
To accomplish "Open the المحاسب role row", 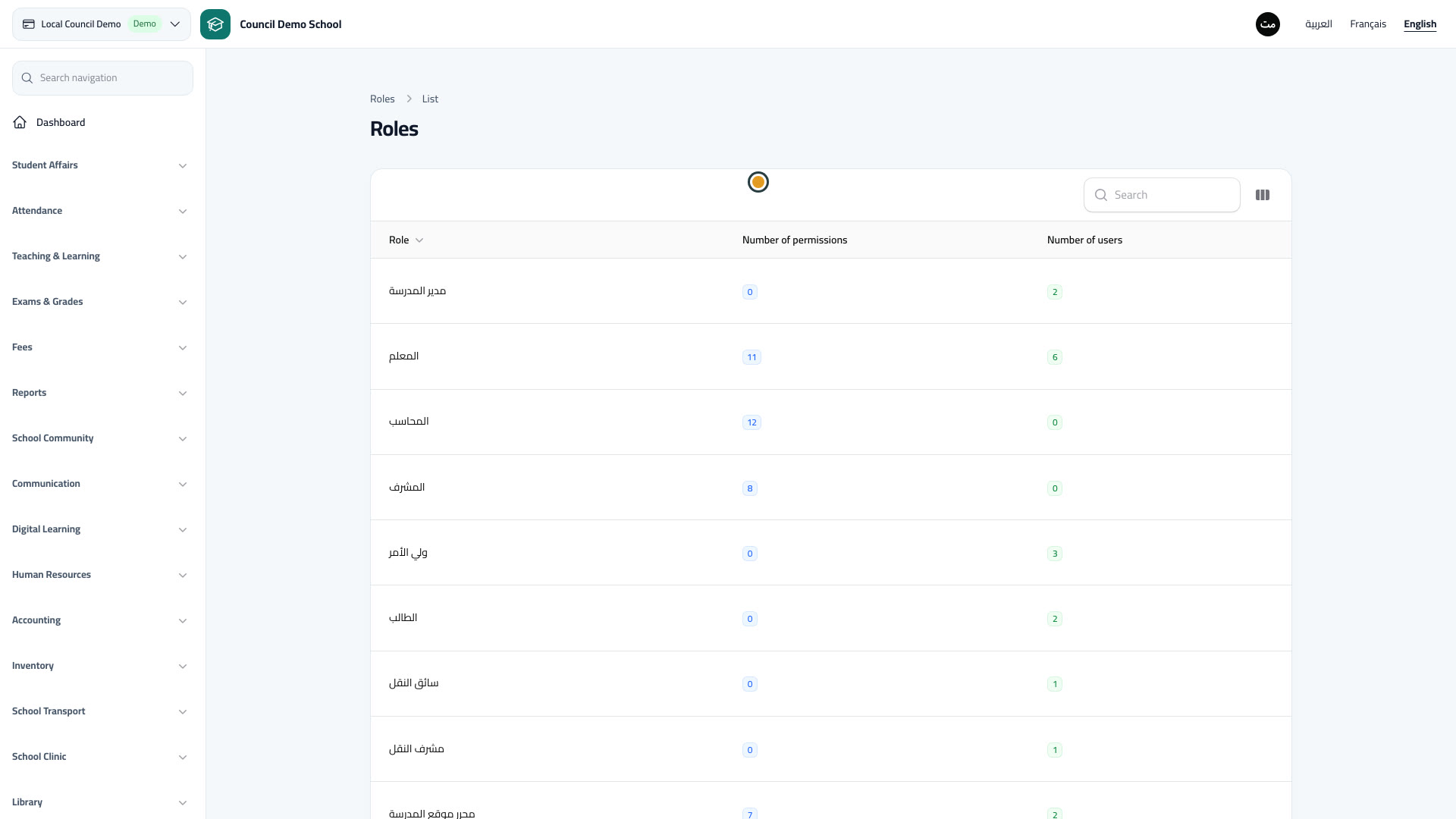I will [830, 422].
